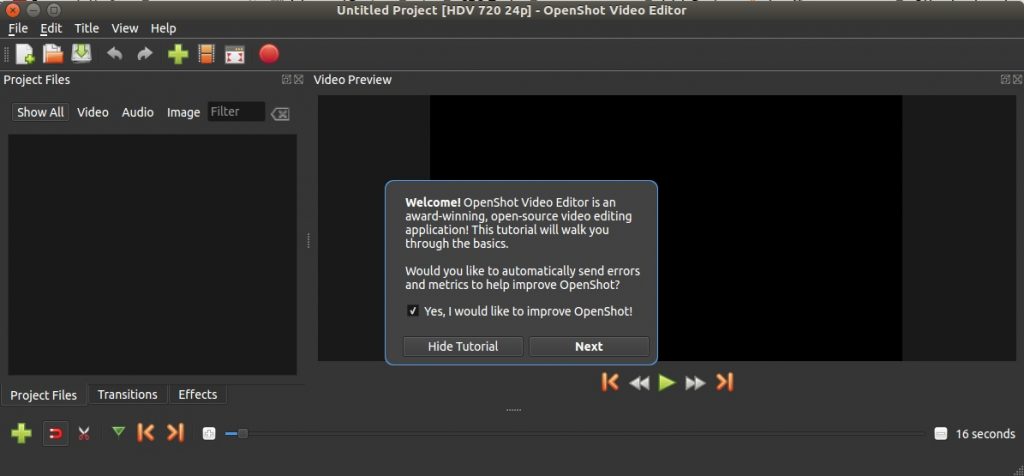This screenshot has width=1024, height=476.
Task: Undock the Video Preview panel
Action: pos(1005,80)
